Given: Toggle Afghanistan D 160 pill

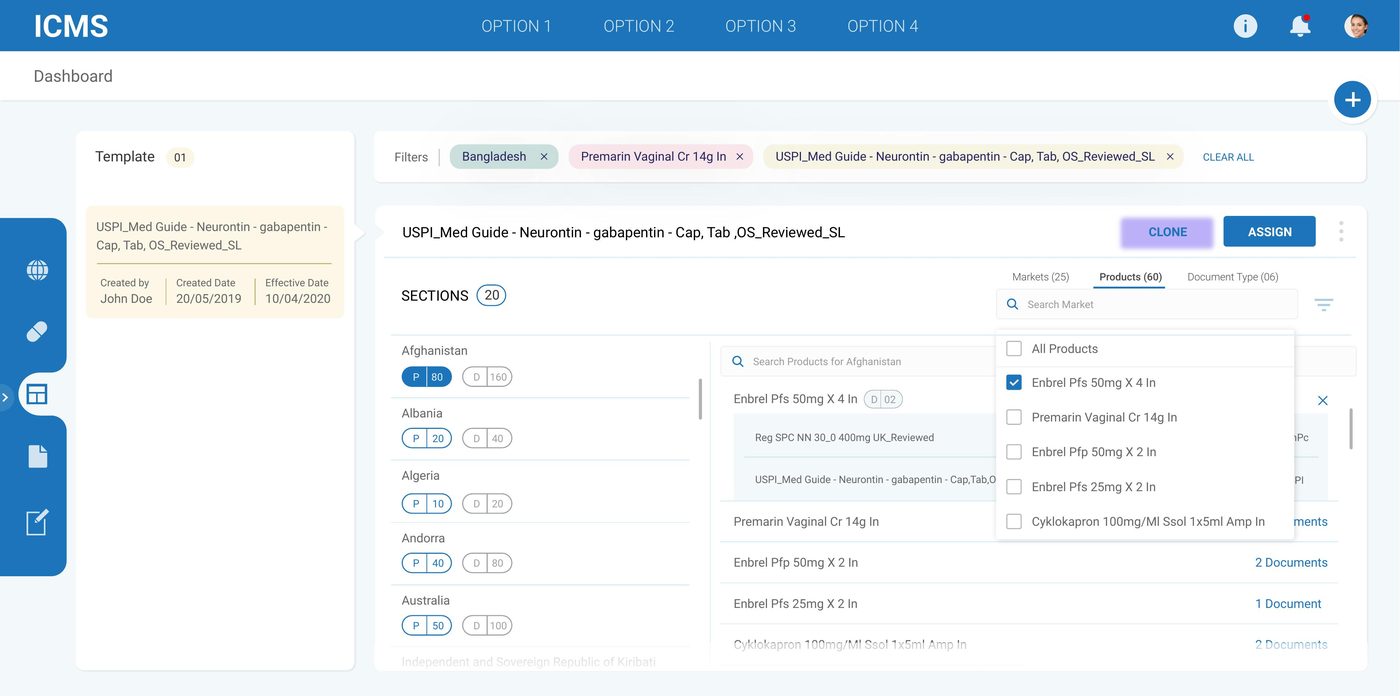Looking at the screenshot, I should (x=487, y=377).
